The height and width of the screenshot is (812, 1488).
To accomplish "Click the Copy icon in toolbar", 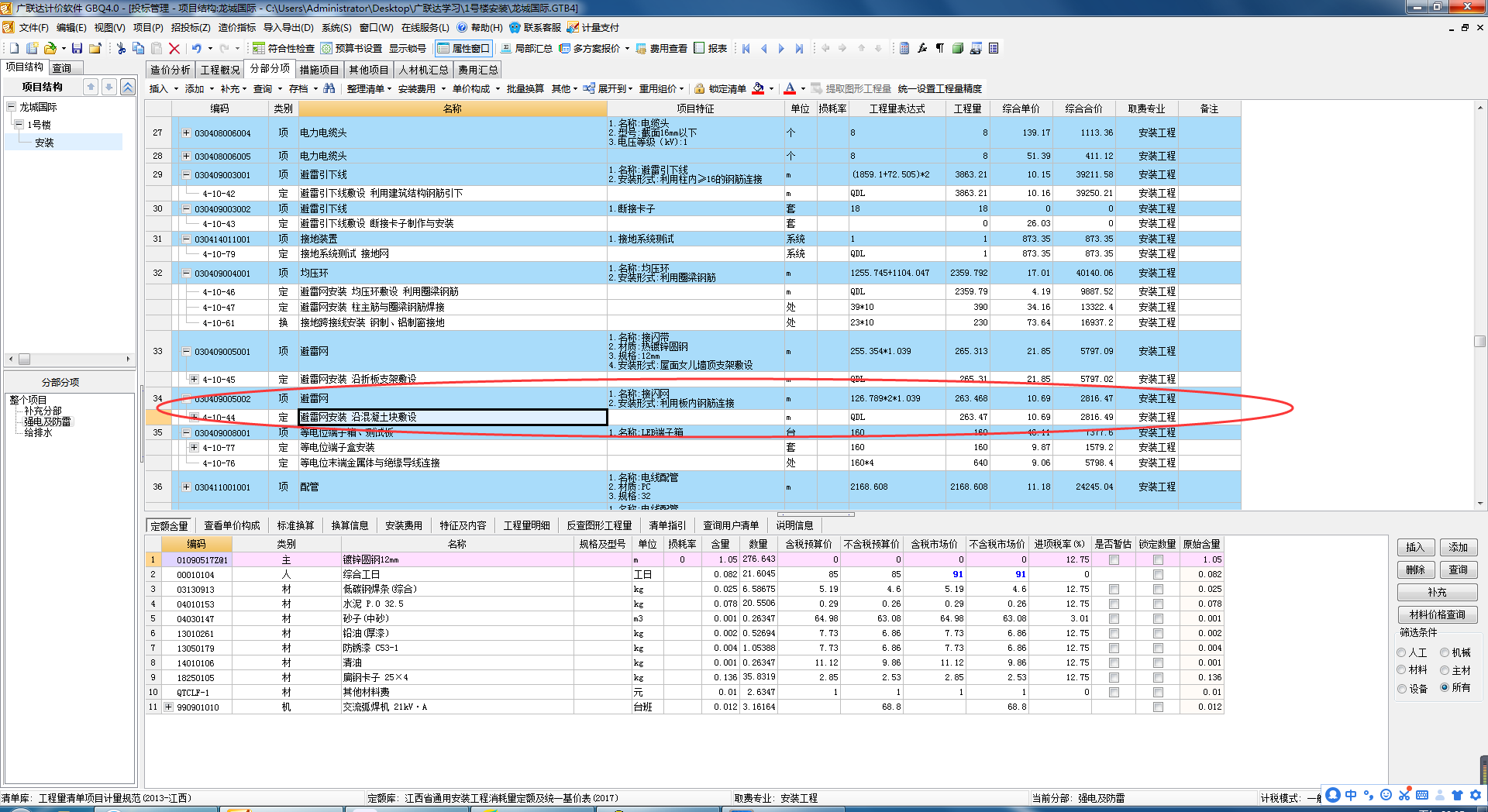I will click(138, 48).
